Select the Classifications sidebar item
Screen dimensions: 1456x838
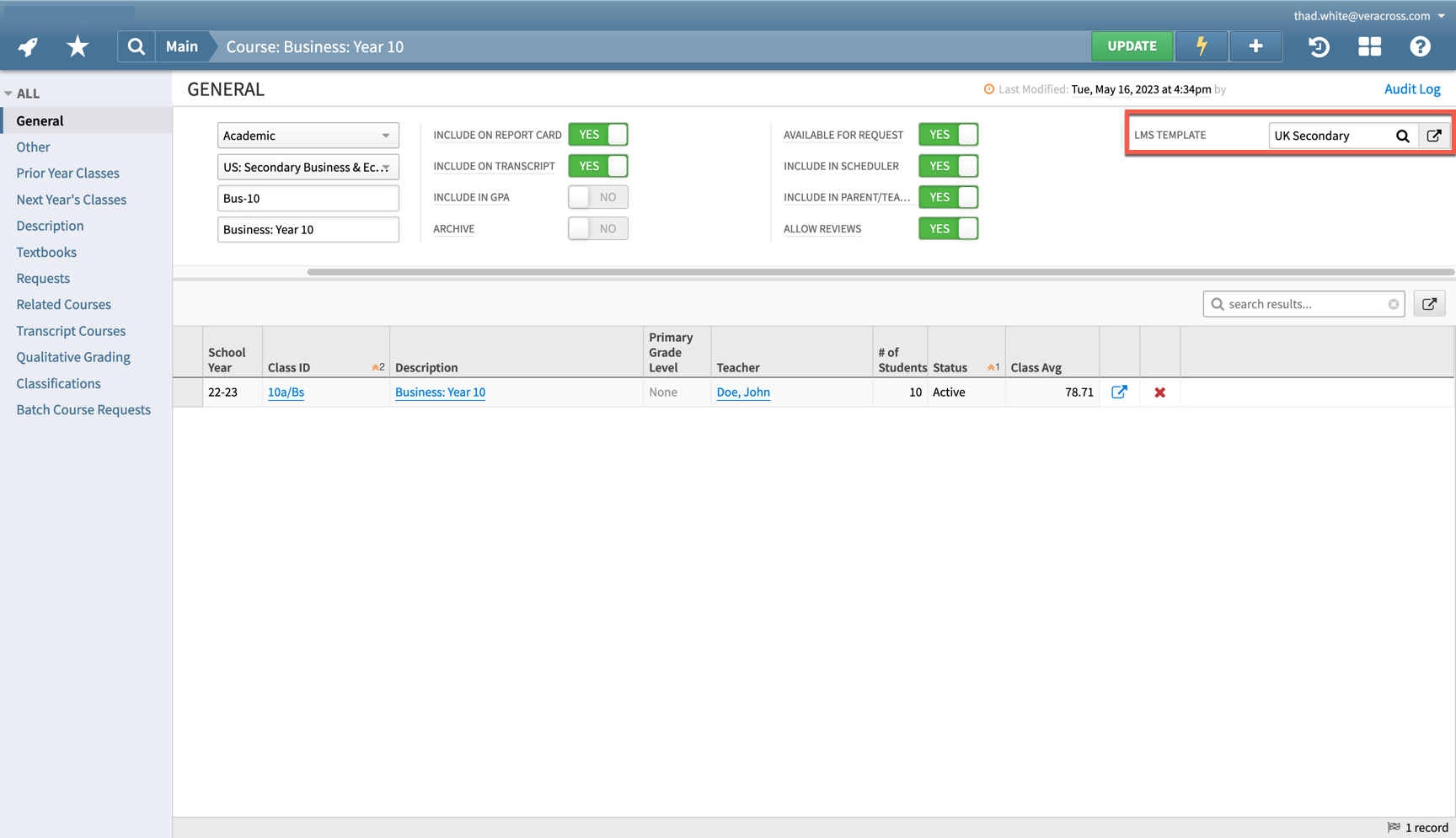[57, 383]
